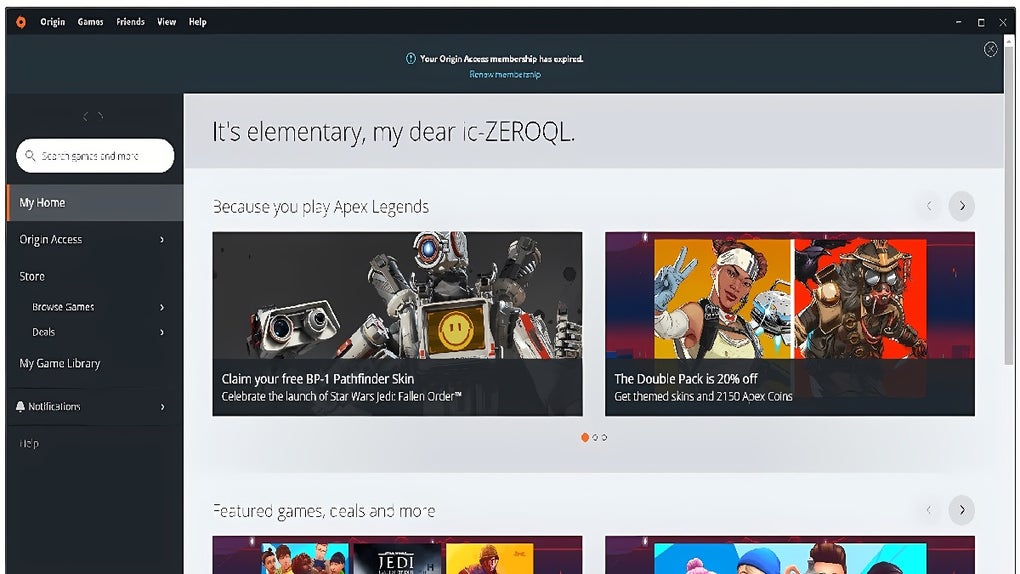Click the sidebar back navigation arrow
The image size is (1020, 574).
pyautogui.click(x=85, y=117)
